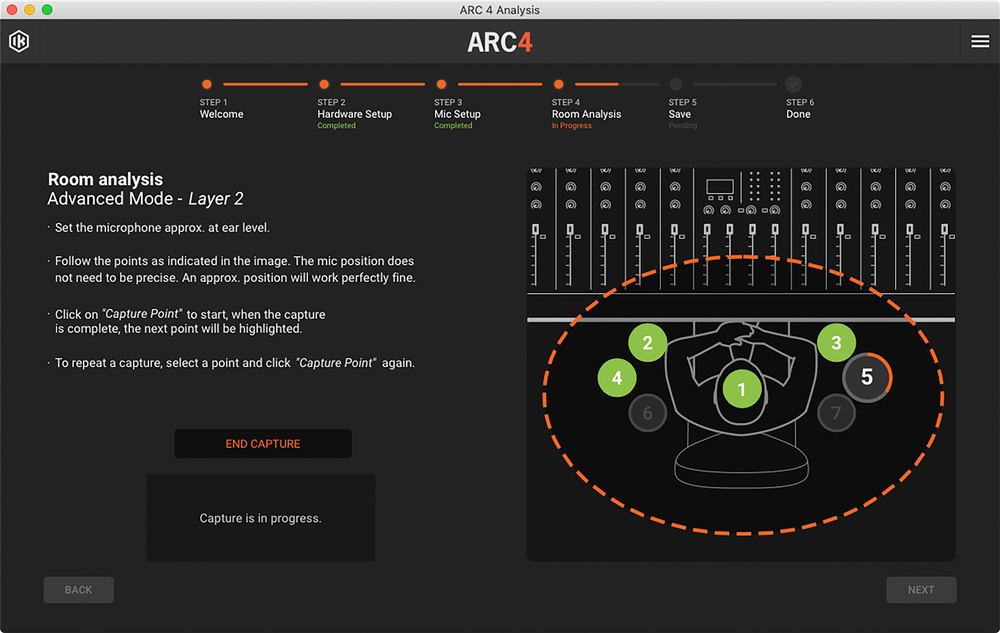Jump to Step 2 Hardware Setup marker
The height and width of the screenshot is (633, 1000).
(x=324, y=85)
